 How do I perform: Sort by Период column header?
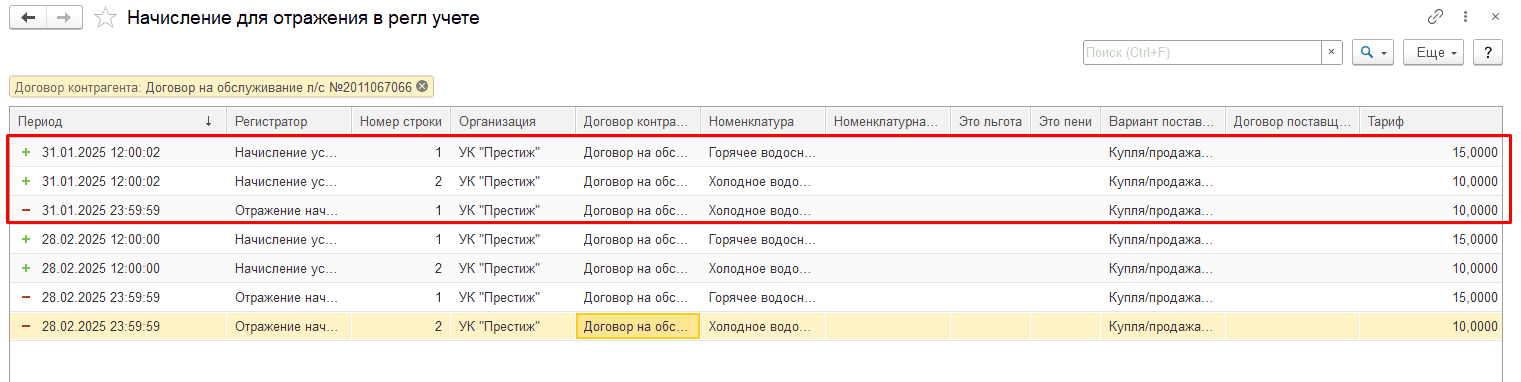(x=118, y=121)
